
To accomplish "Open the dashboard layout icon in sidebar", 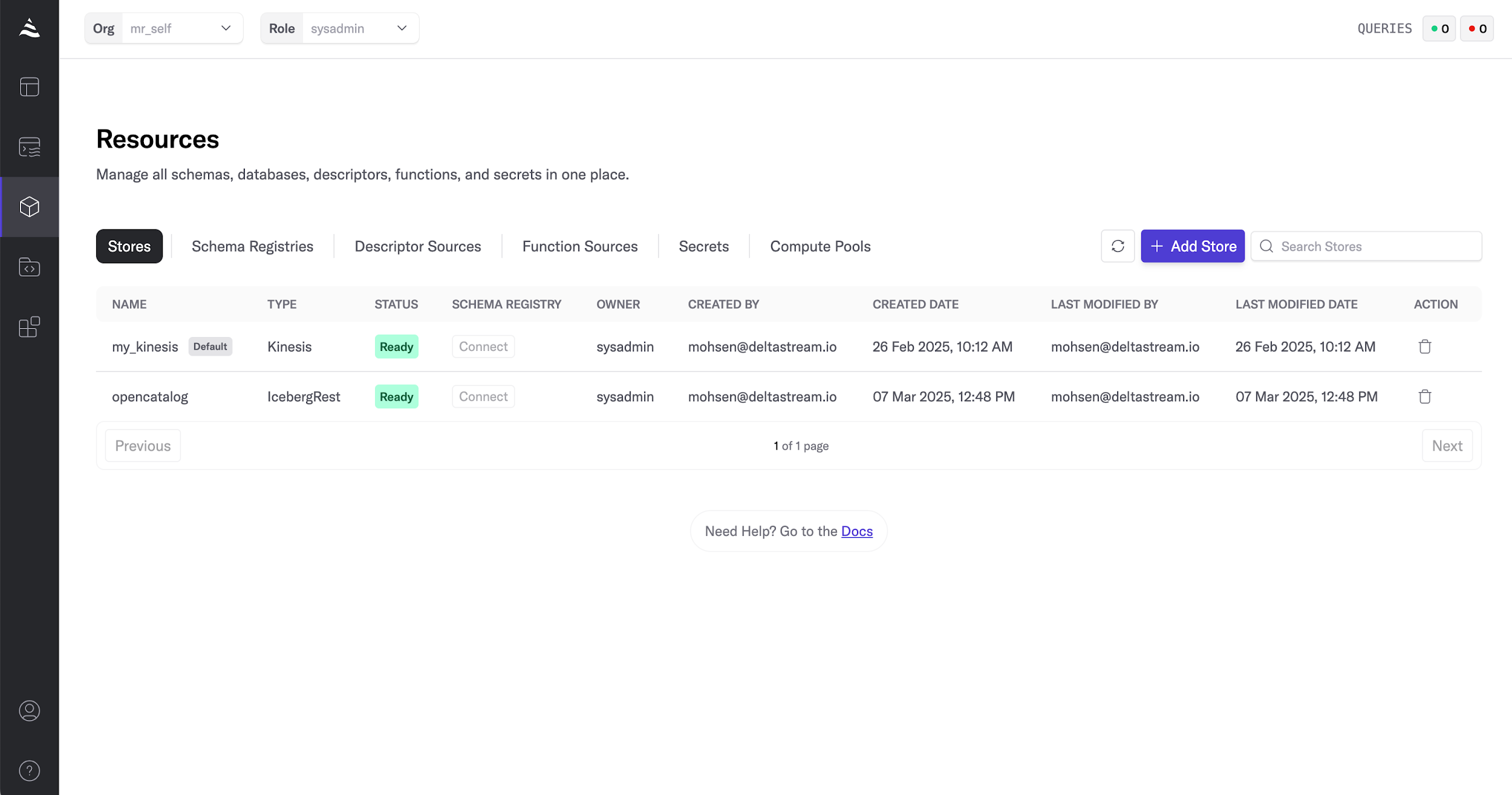I will click(29, 87).
